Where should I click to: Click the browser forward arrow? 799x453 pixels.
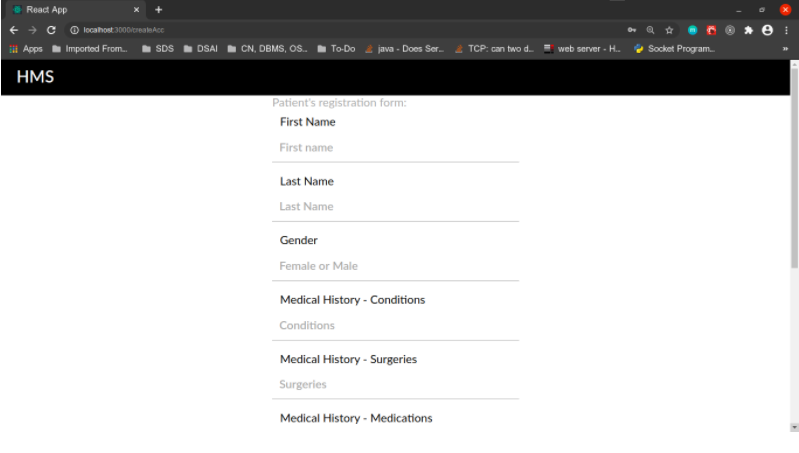33,30
